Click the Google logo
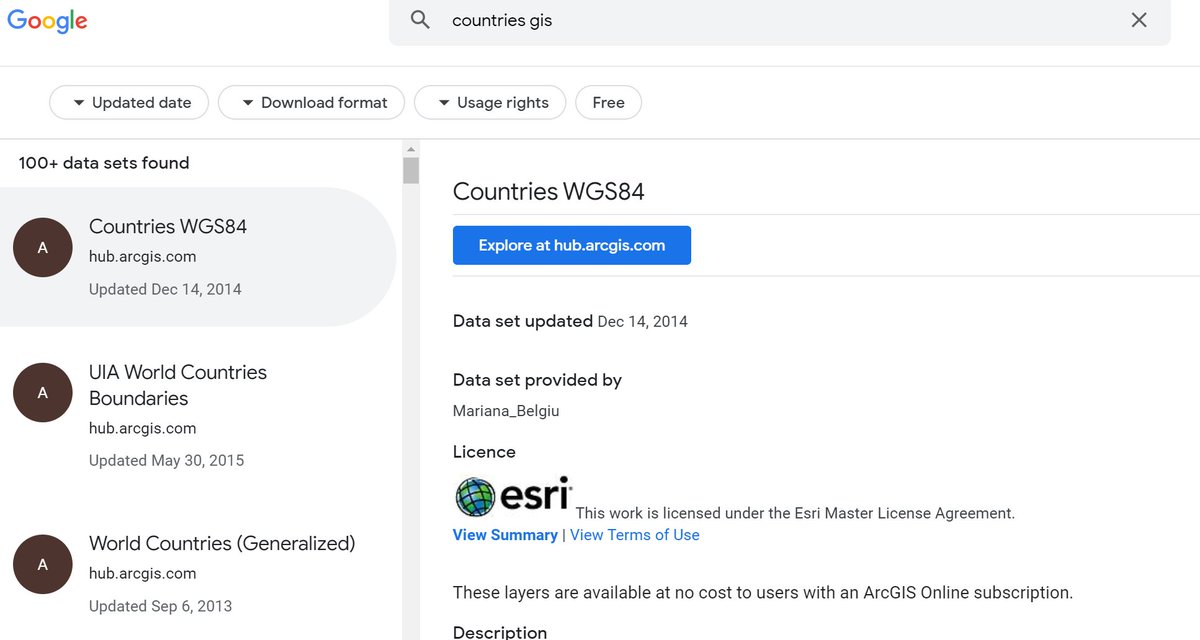 [47, 20]
